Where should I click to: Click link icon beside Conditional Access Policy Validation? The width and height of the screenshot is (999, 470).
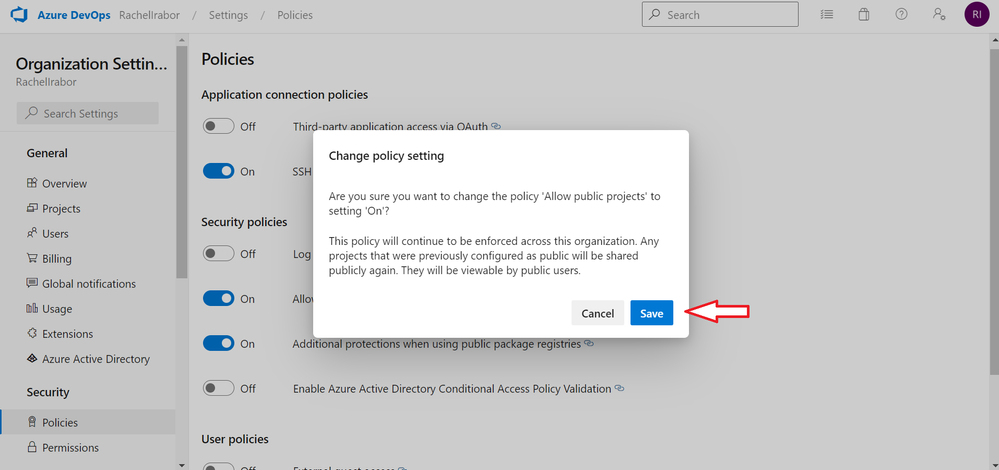point(619,388)
